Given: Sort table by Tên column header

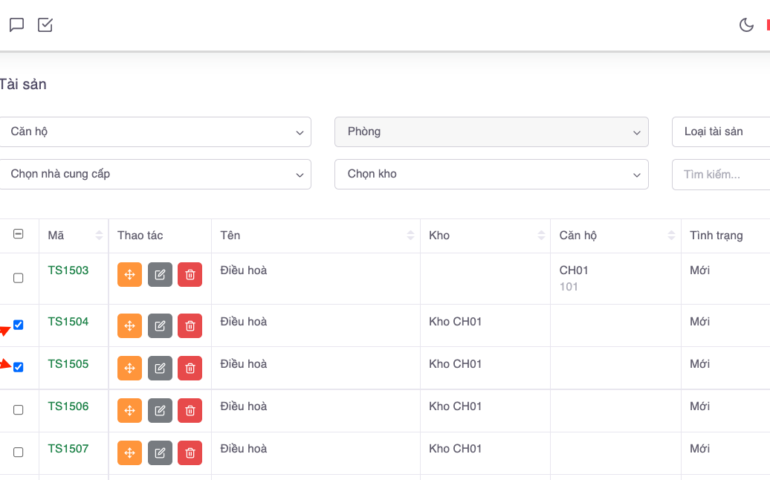Looking at the screenshot, I should pos(315,235).
